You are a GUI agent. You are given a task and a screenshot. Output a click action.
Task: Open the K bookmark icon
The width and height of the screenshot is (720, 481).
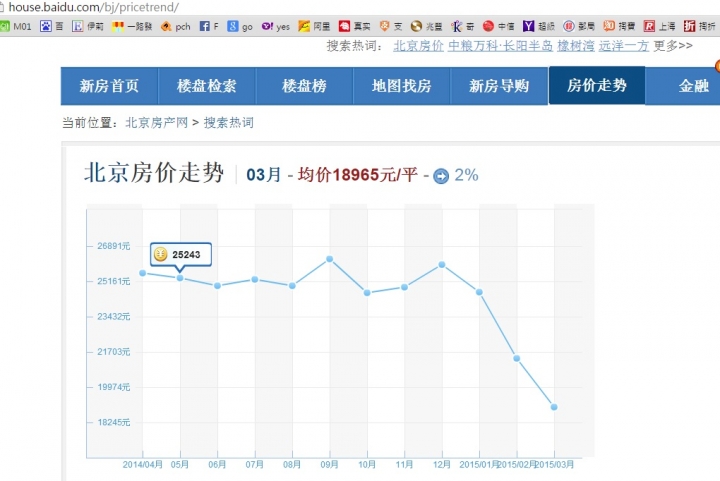click(456, 26)
